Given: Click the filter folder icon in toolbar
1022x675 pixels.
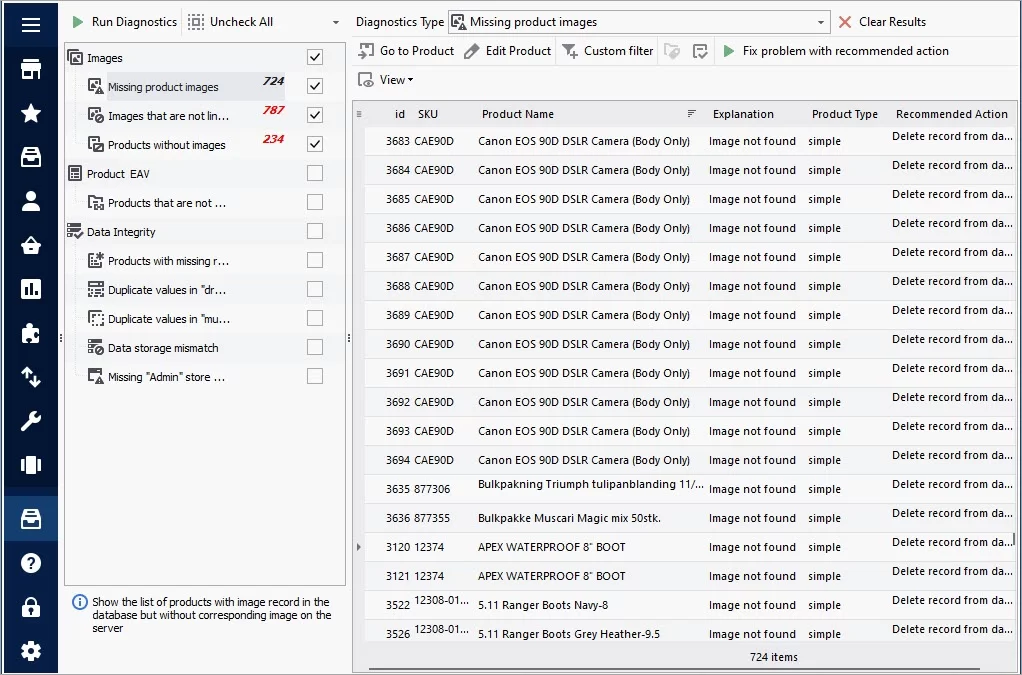Looking at the screenshot, I should point(672,51).
